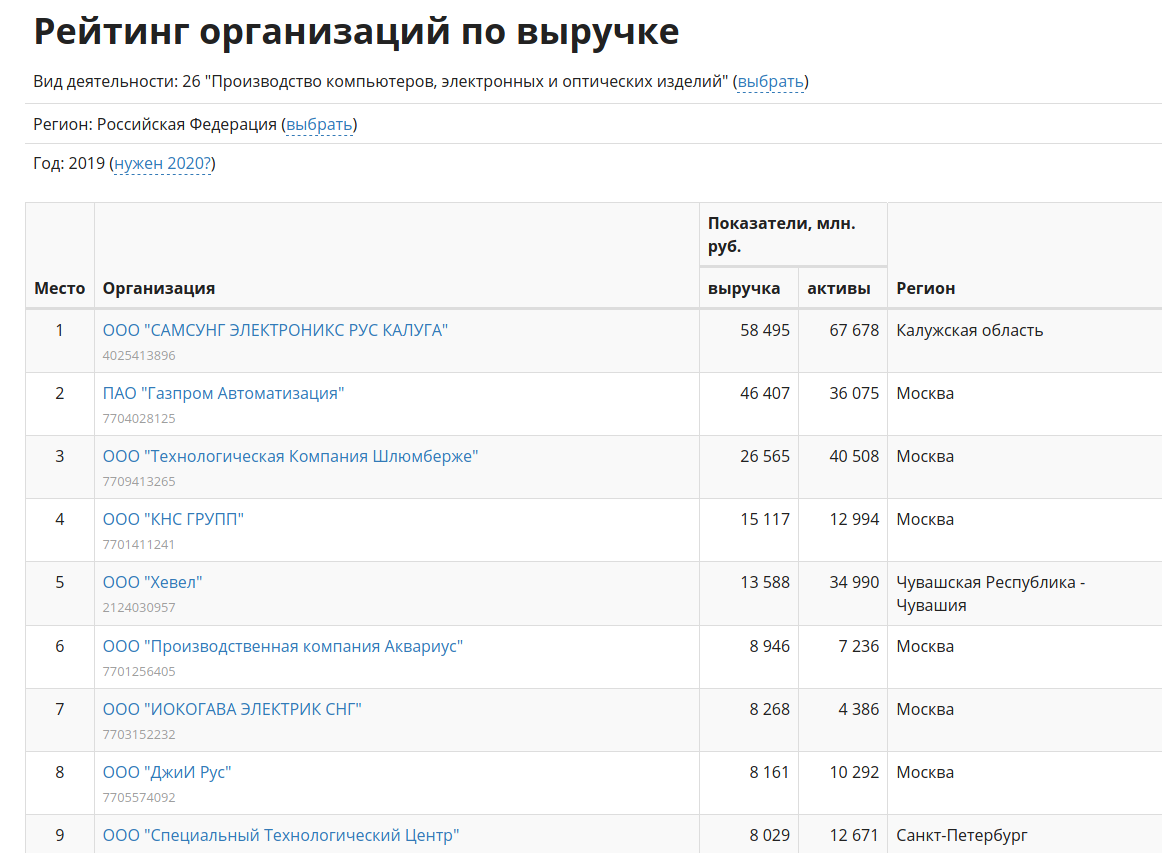Click the 'Место' column header
This screenshot has width=1162, height=853.
tap(60, 288)
